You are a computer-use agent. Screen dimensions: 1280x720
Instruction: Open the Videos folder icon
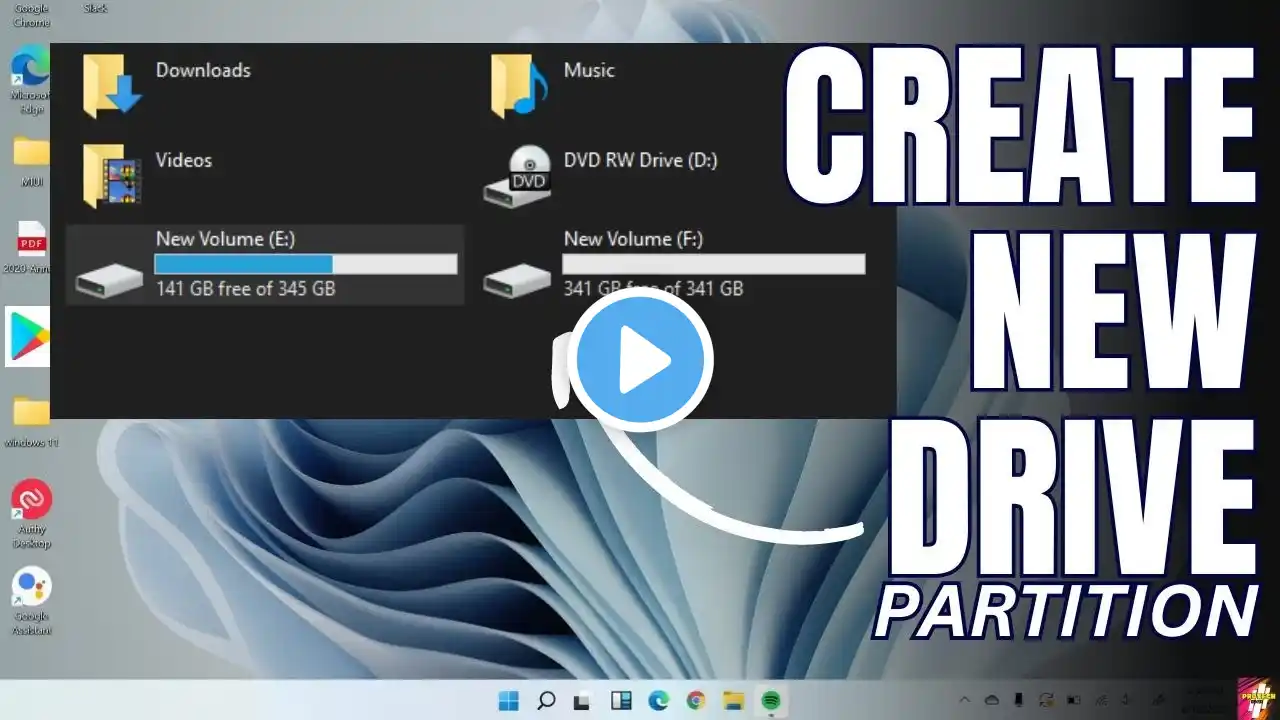(111, 175)
